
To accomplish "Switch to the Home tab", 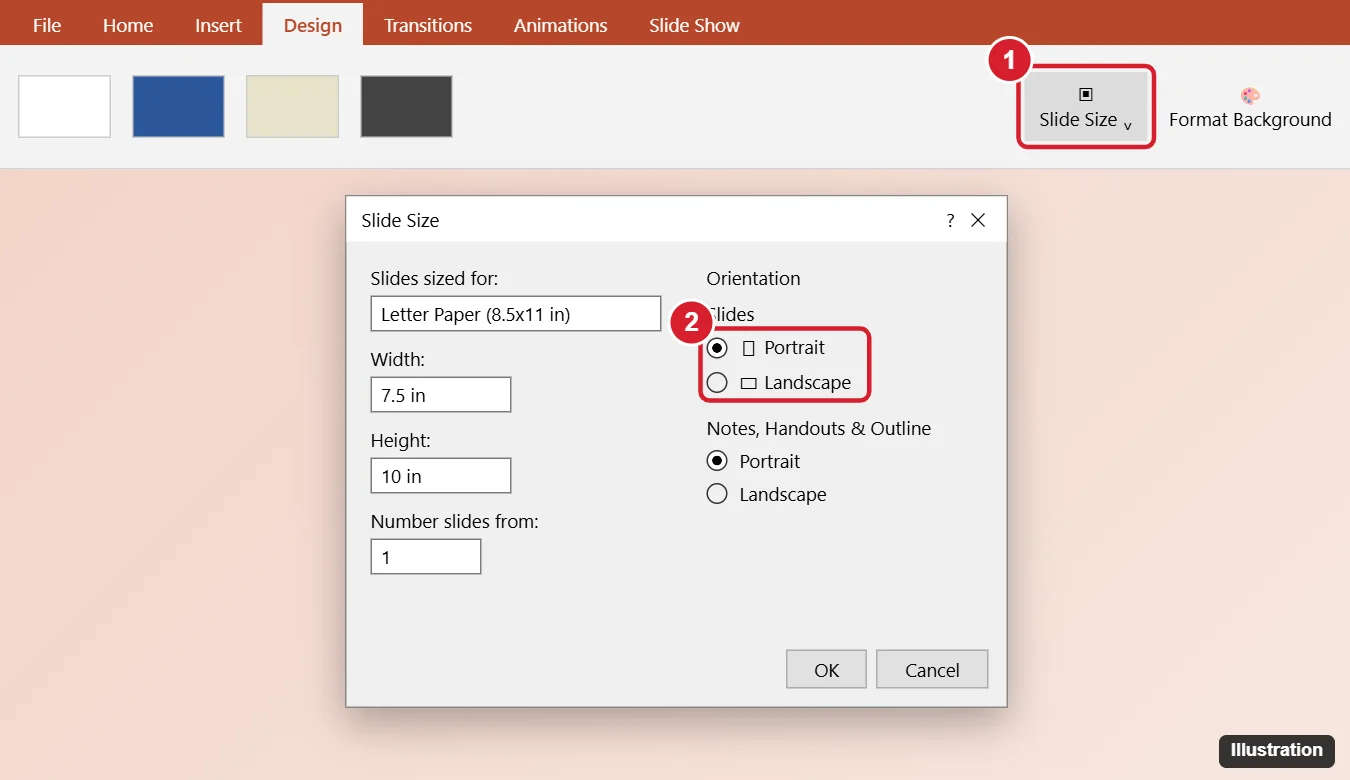I will pyautogui.click(x=128, y=25).
